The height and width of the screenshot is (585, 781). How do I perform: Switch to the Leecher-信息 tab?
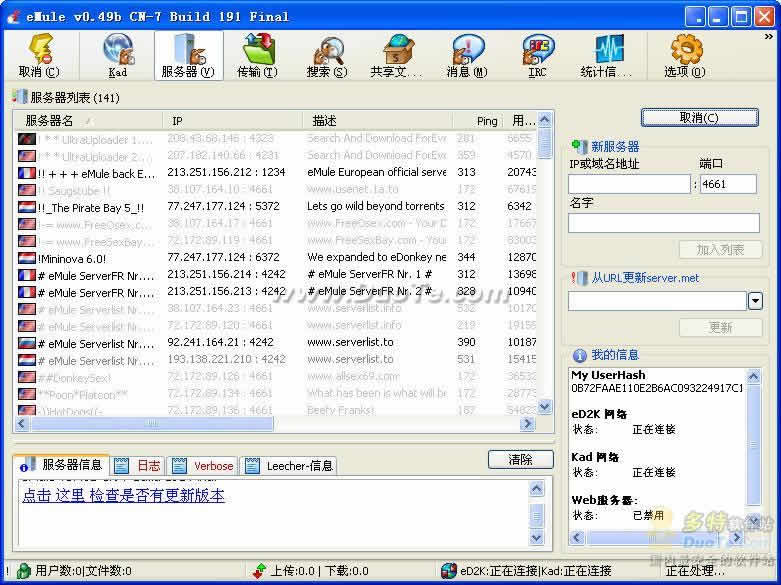288,466
